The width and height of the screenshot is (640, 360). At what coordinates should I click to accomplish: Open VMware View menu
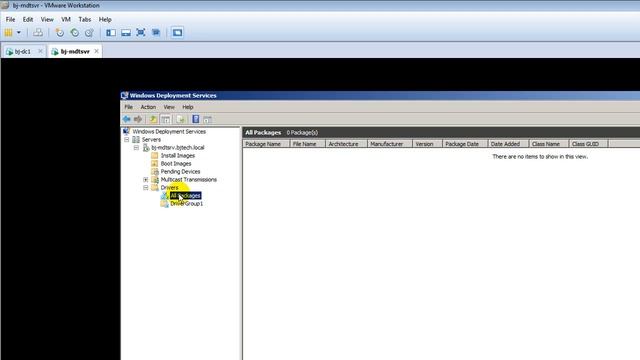pyautogui.click(x=47, y=19)
